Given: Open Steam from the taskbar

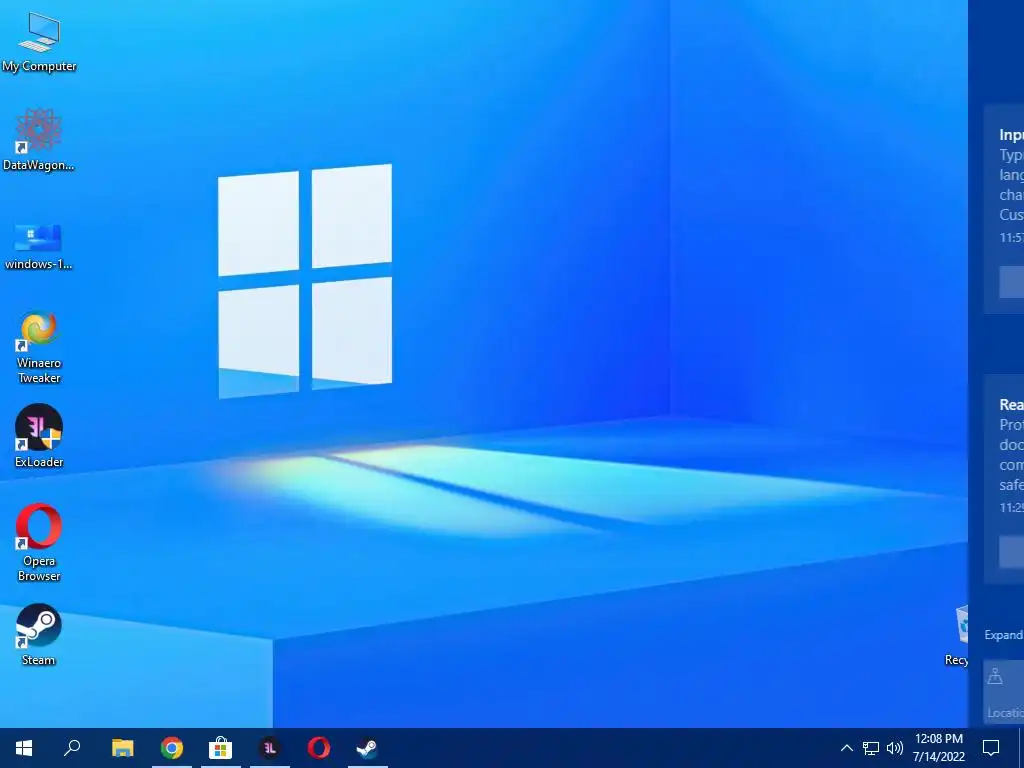Looking at the screenshot, I should tap(368, 748).
